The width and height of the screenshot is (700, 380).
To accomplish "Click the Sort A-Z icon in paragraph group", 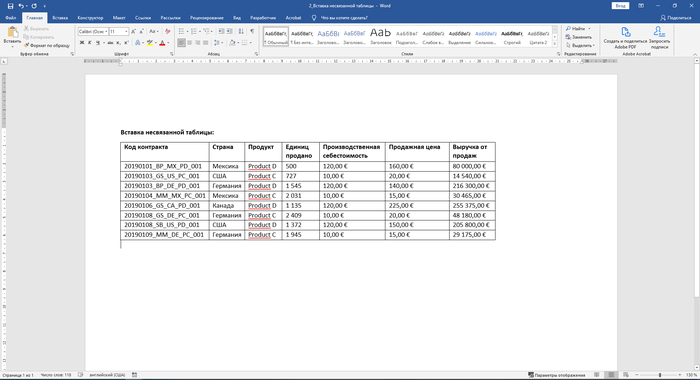I will 241,32.
